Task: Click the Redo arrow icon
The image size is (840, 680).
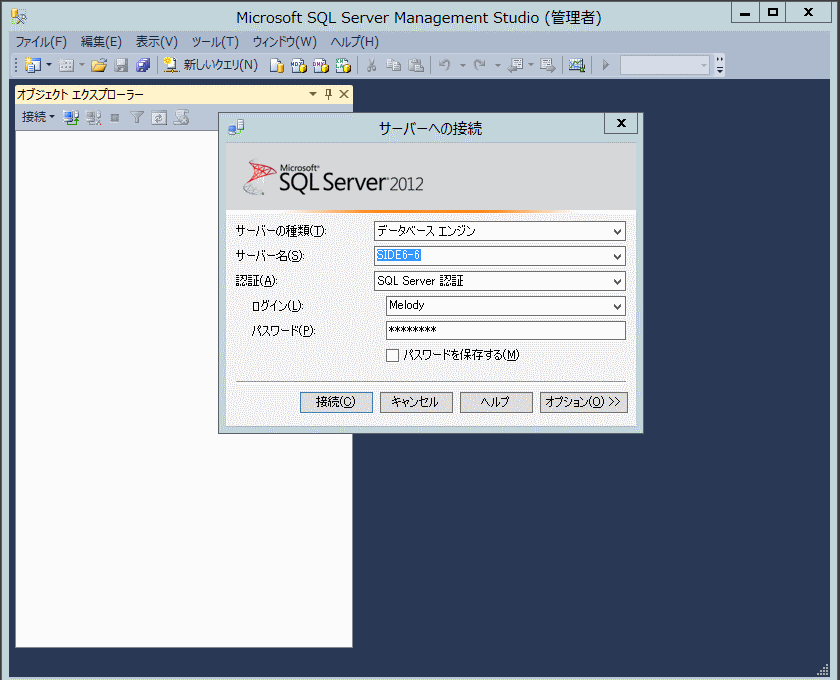Action: pyautogui.click(x=479, y=65)
